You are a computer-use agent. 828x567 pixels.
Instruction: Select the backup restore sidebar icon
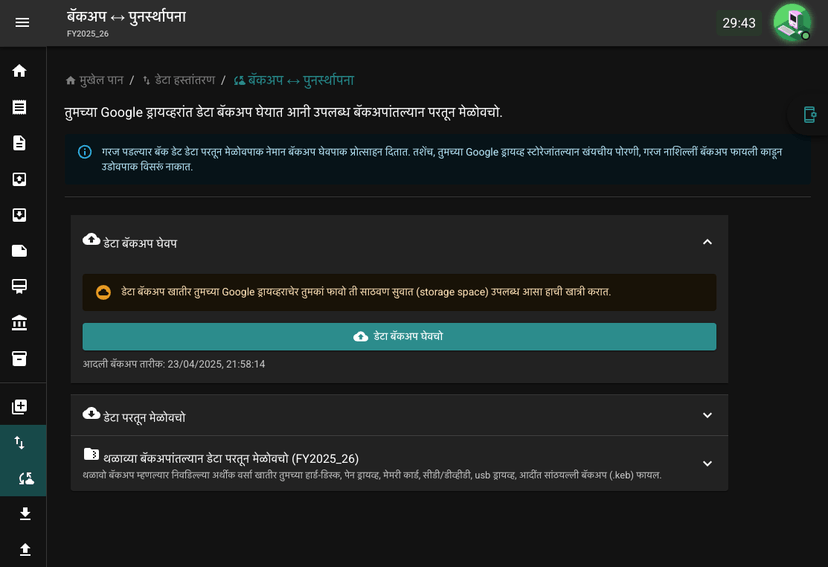pos(26,478)
